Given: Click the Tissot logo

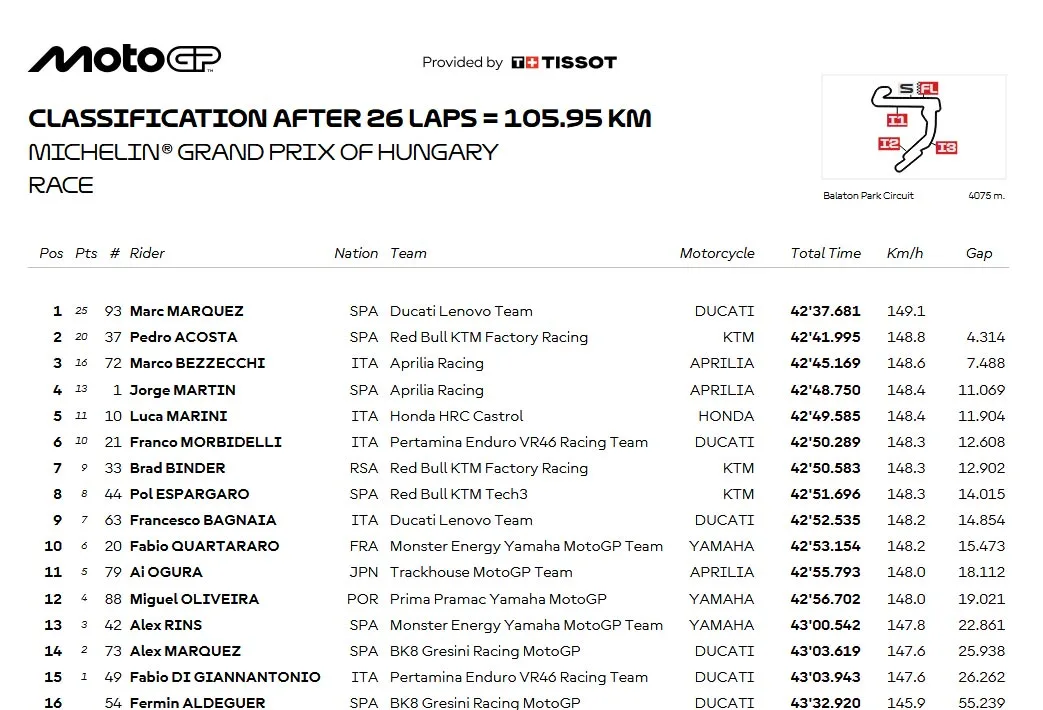Looking at the screenshot, I should coord(564,63).
